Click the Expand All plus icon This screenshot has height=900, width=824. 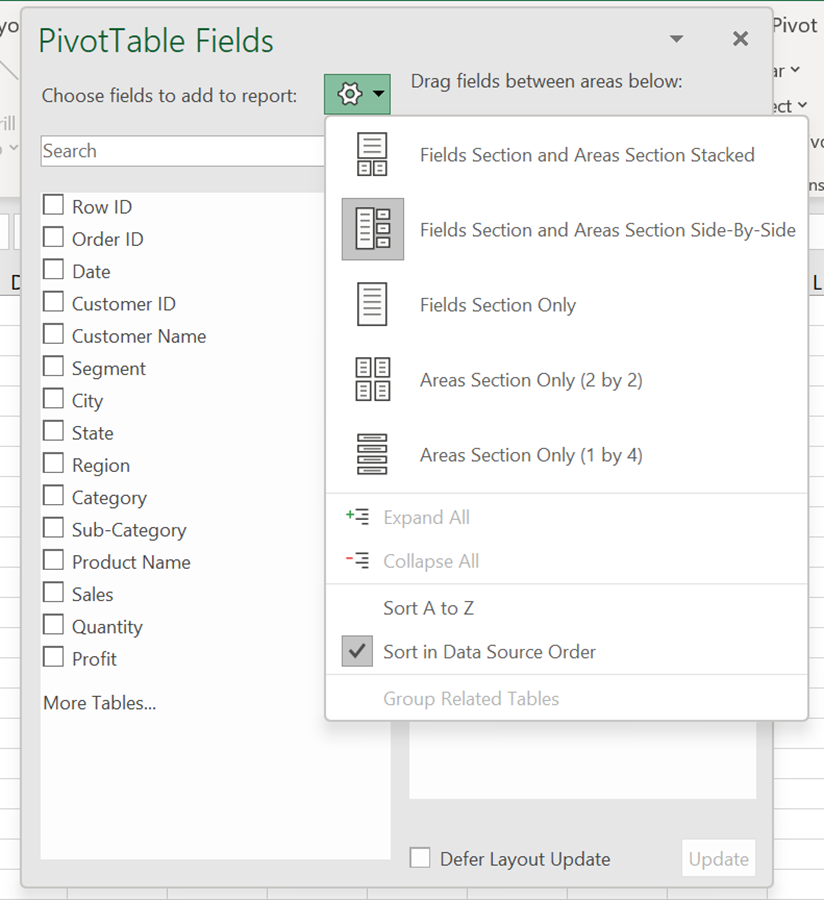coord(357,517)
